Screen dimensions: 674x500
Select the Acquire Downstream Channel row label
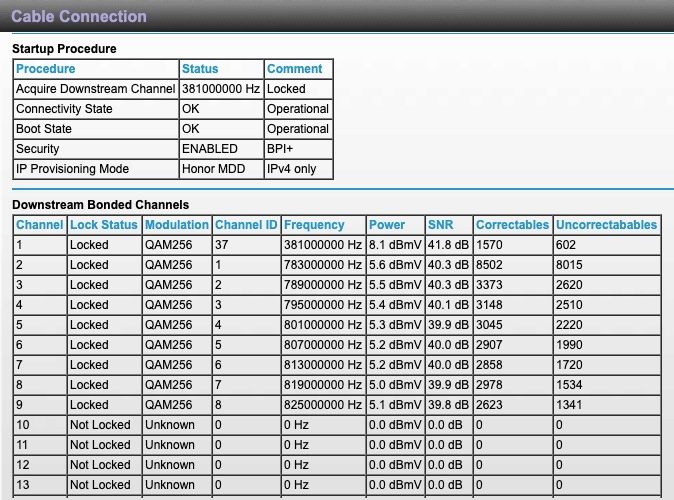tap(94, 89)
